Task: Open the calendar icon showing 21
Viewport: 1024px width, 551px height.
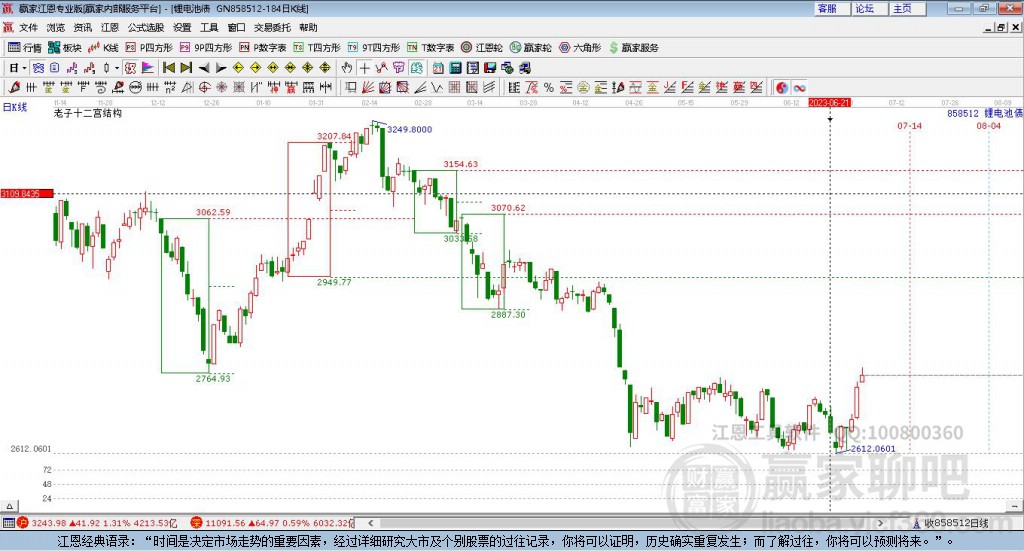Action: point(438,68)
